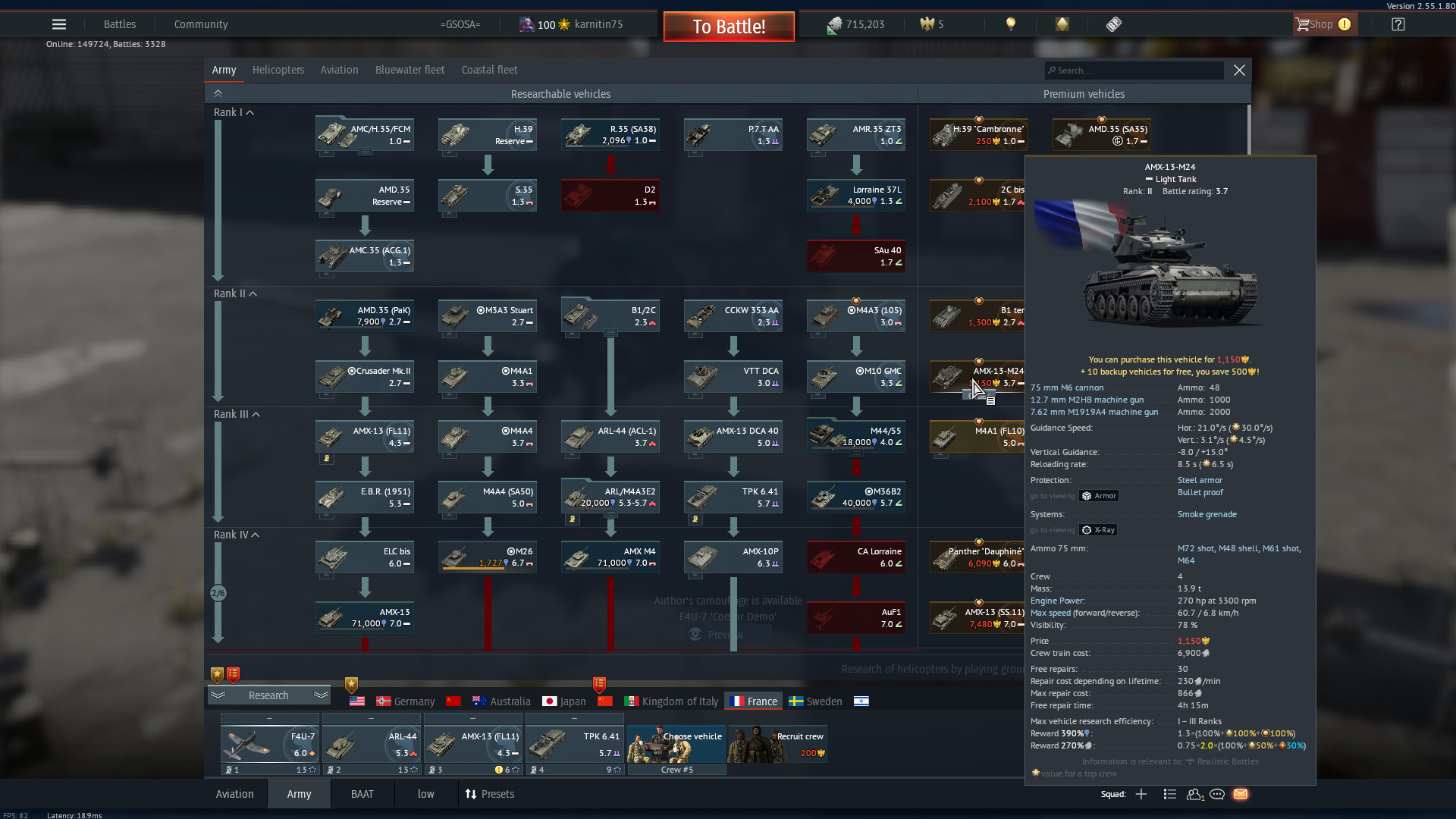The image size is (1456, 819).
Task: Expand the Research dropdown panel
Action: 268,695
